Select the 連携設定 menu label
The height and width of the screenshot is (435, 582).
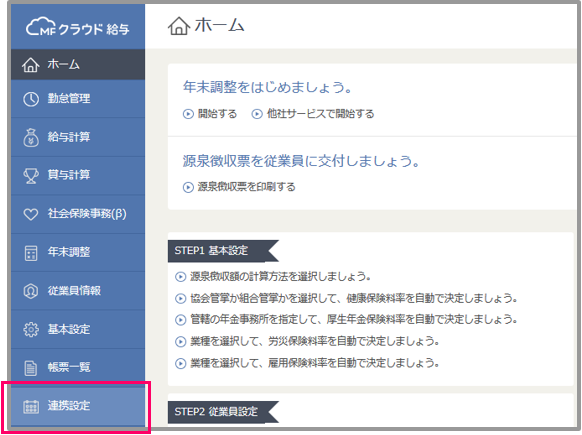point(69,406)
